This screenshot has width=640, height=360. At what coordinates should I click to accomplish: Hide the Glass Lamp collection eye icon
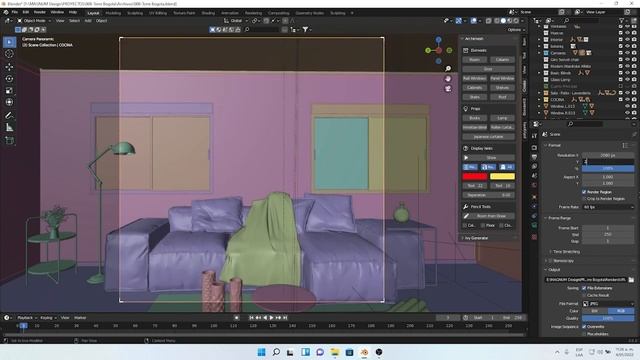pyautogui.click(x=627, y=80)
